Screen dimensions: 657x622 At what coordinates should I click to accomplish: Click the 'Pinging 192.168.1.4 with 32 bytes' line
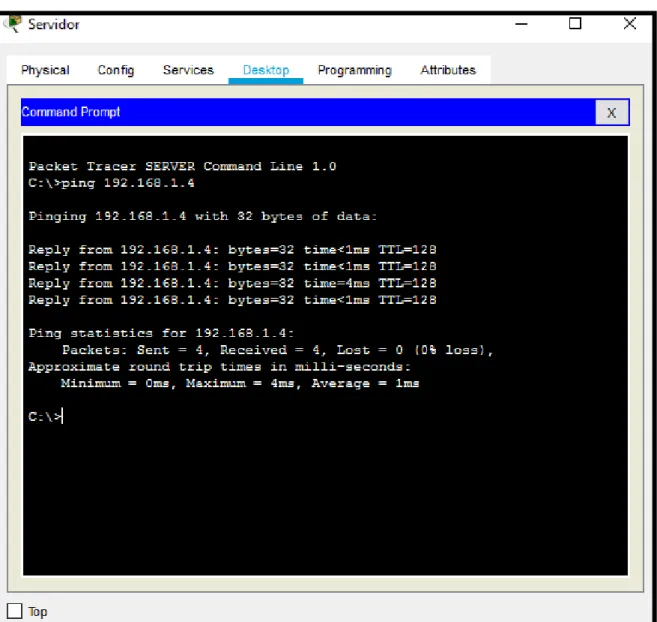coord(203,217)
